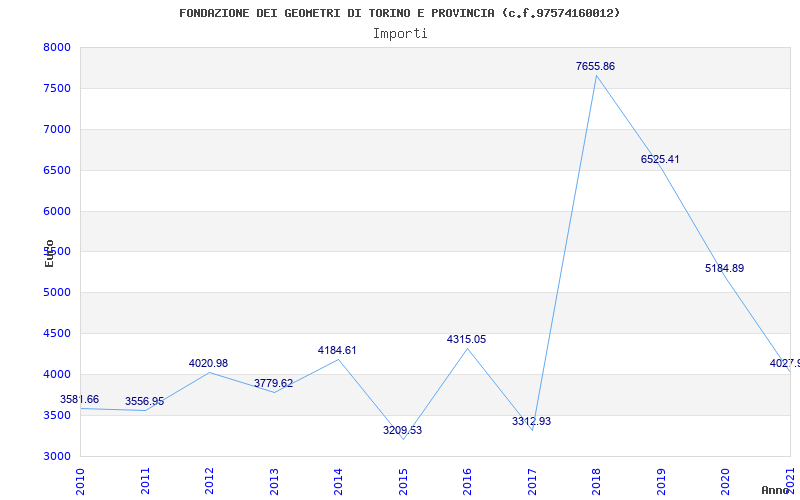The image size is (800, 500).
Task: Click y-axis tick label 5000
Action: tap(57, 292)
